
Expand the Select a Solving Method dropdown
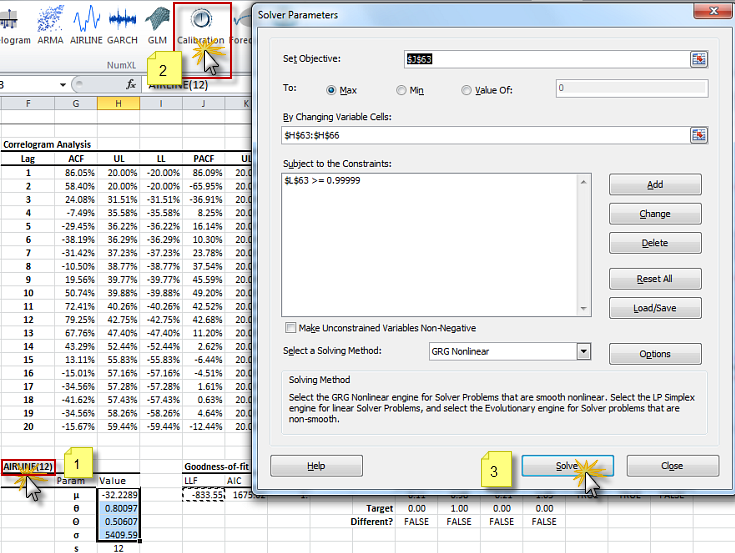pos(584,352)
